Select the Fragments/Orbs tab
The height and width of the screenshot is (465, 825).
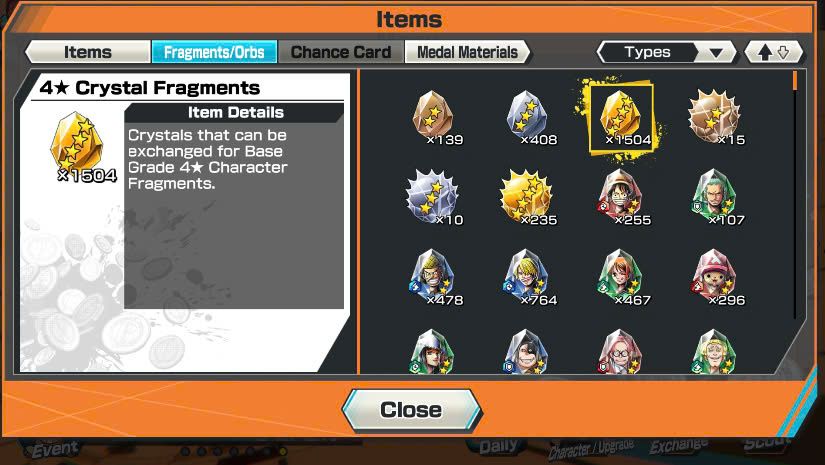coord(214,52)
